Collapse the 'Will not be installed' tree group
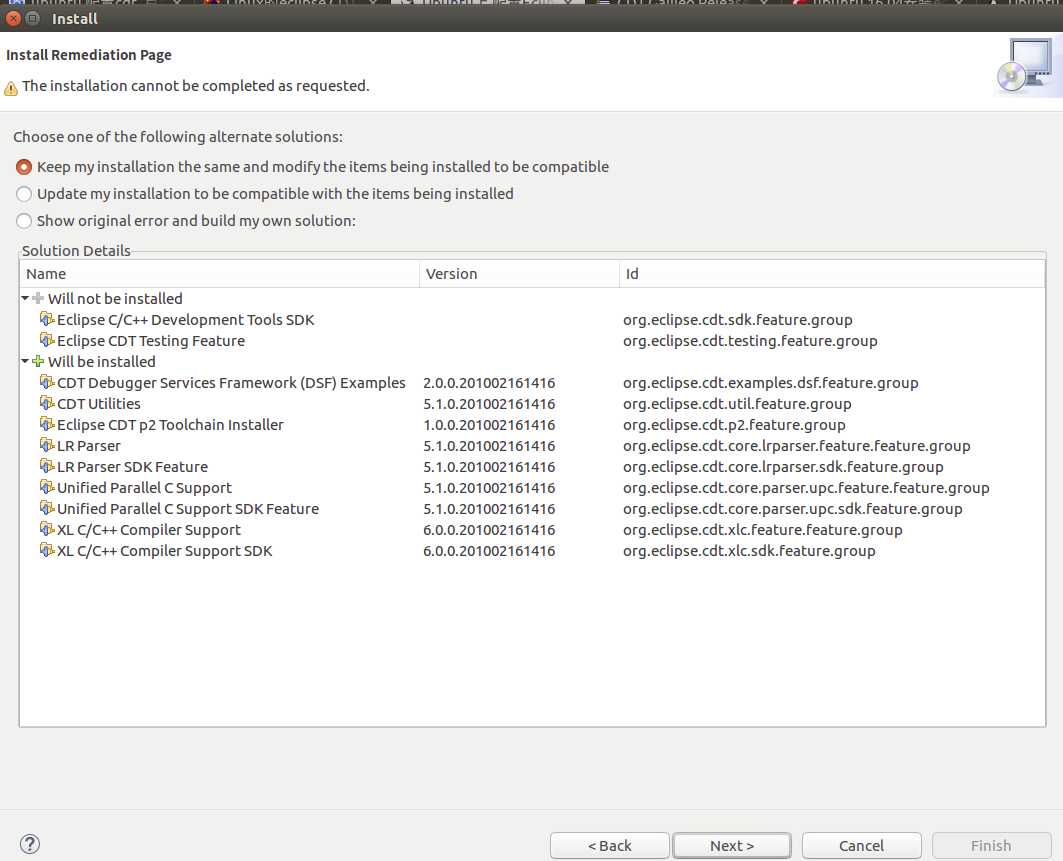Screen dimensions: 1063x861 (x=25, y=298)
